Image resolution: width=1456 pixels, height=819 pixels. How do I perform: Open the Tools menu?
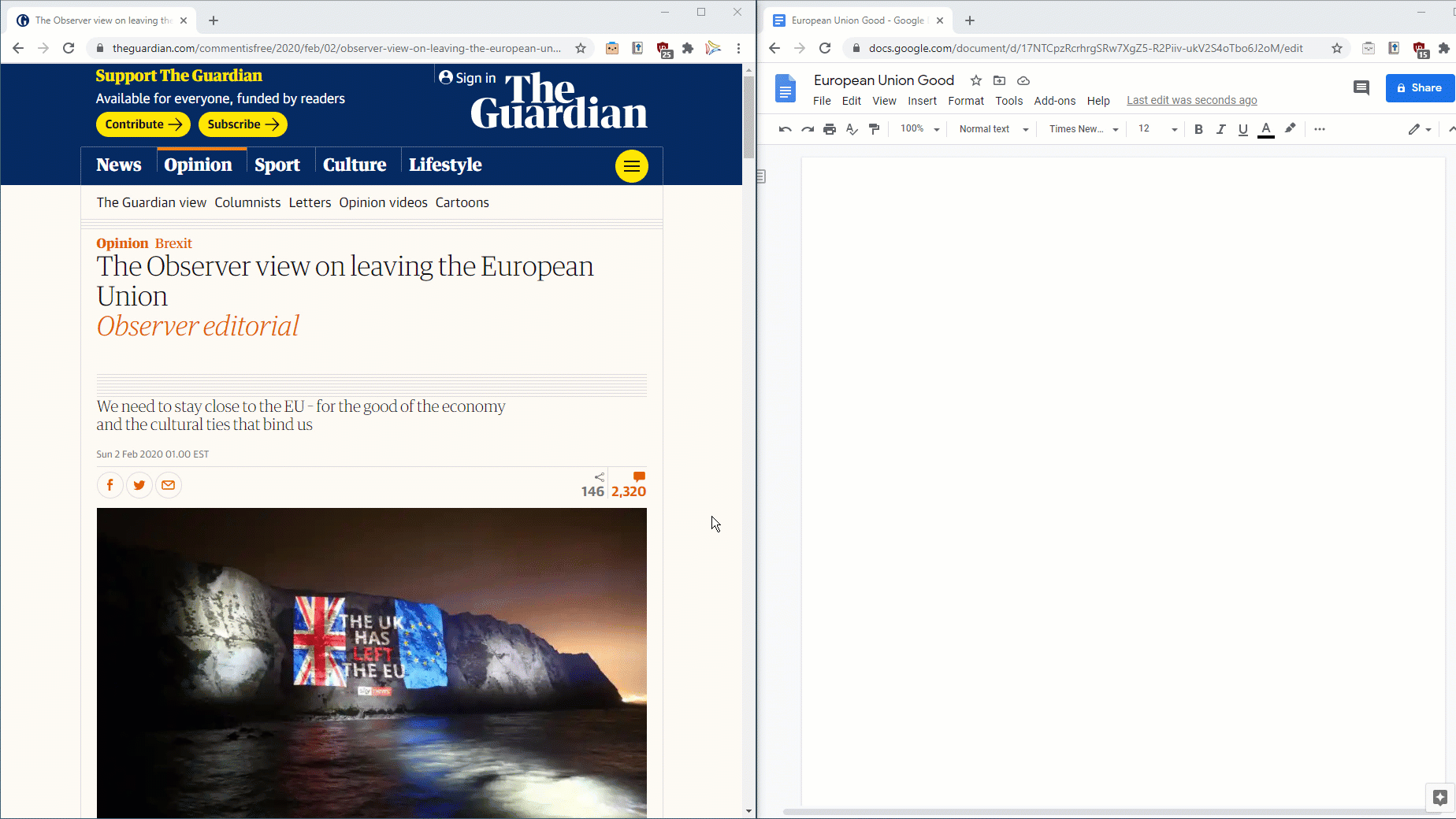click(x=1008, y=101)
